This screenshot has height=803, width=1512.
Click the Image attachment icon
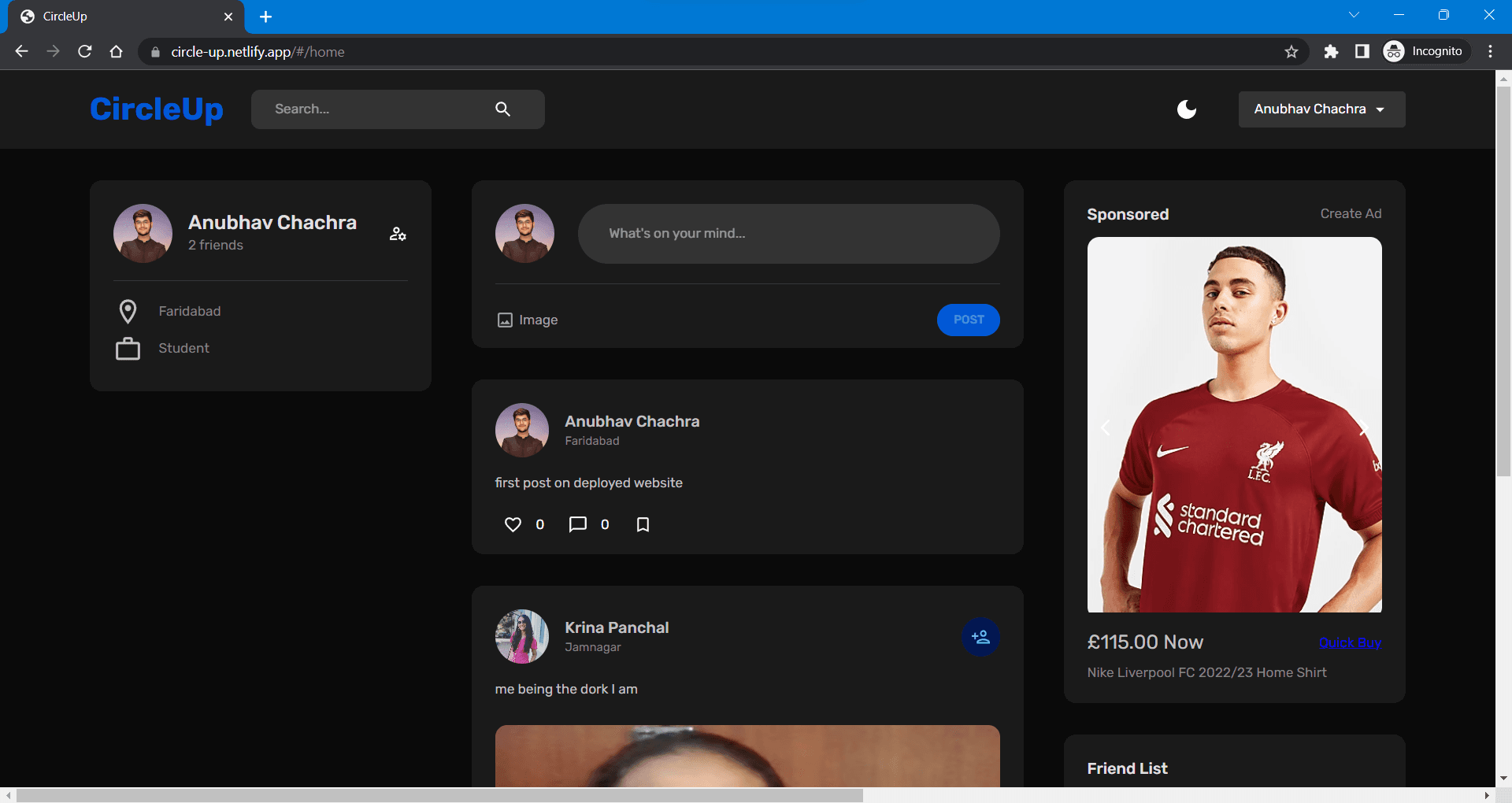[x=505, y=320]
